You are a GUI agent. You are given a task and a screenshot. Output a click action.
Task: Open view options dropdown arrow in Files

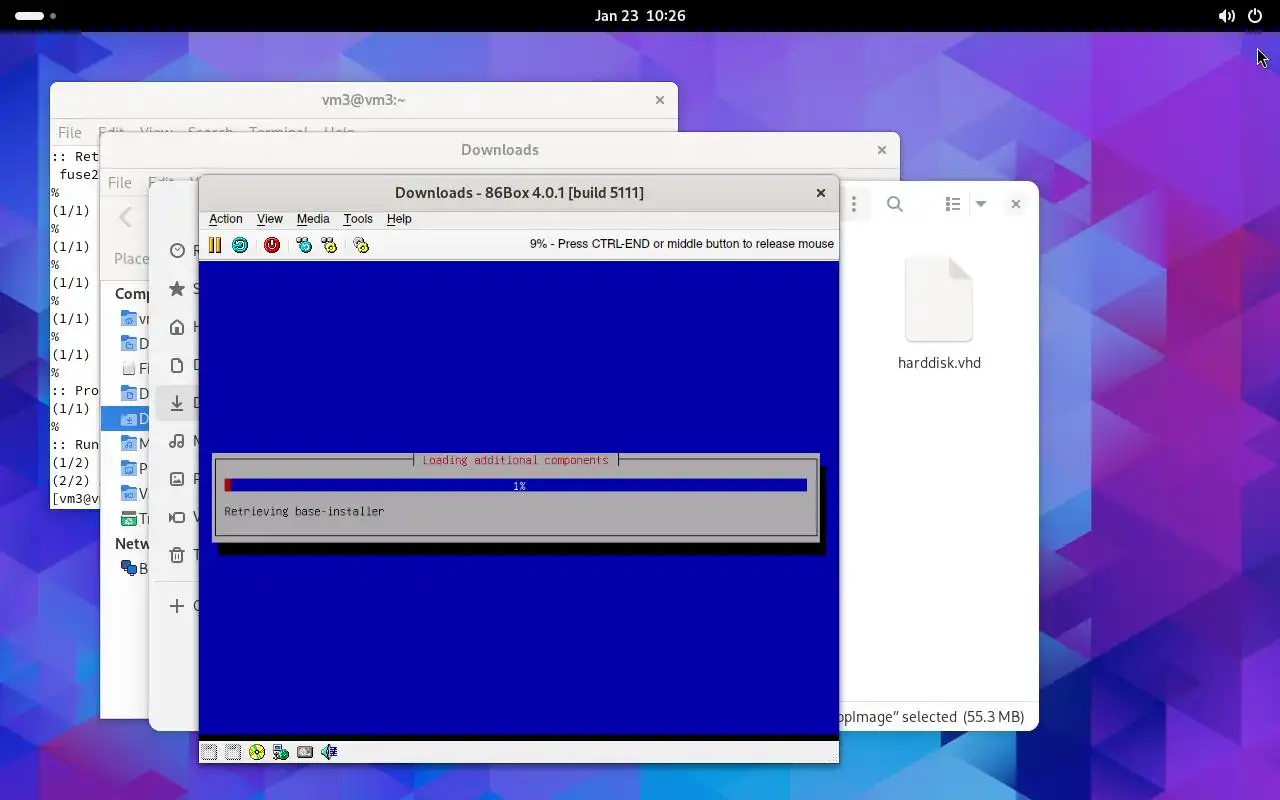click(x=981, y=204)
